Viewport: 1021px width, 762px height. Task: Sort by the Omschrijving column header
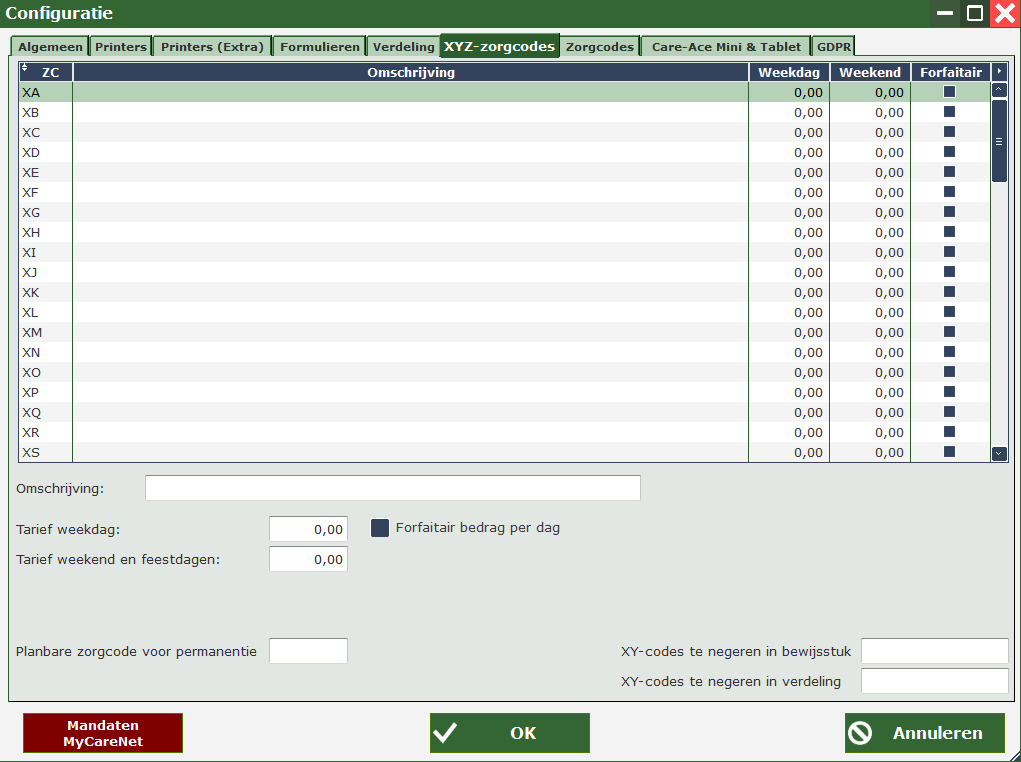pyautogui.click(x=411, y=72)
